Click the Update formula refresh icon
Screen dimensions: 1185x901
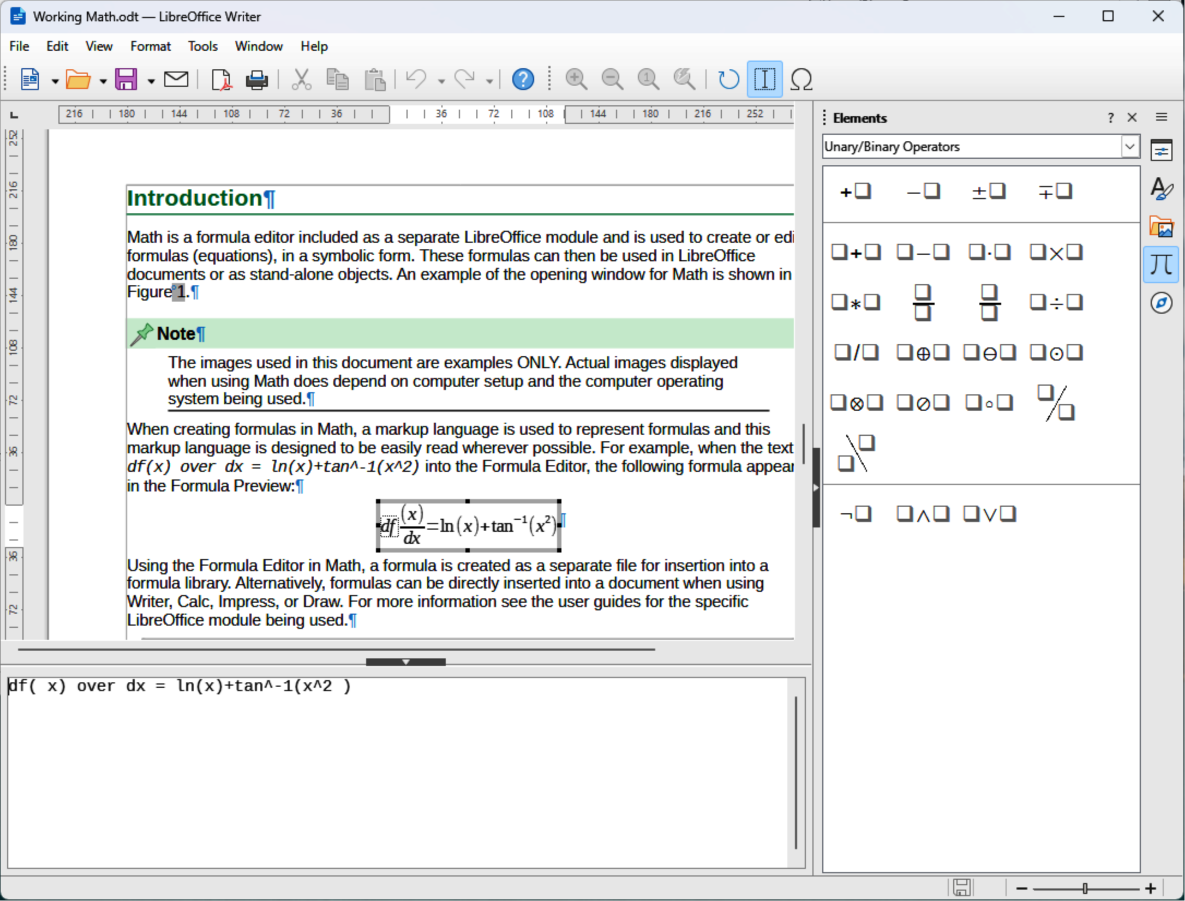729,80
